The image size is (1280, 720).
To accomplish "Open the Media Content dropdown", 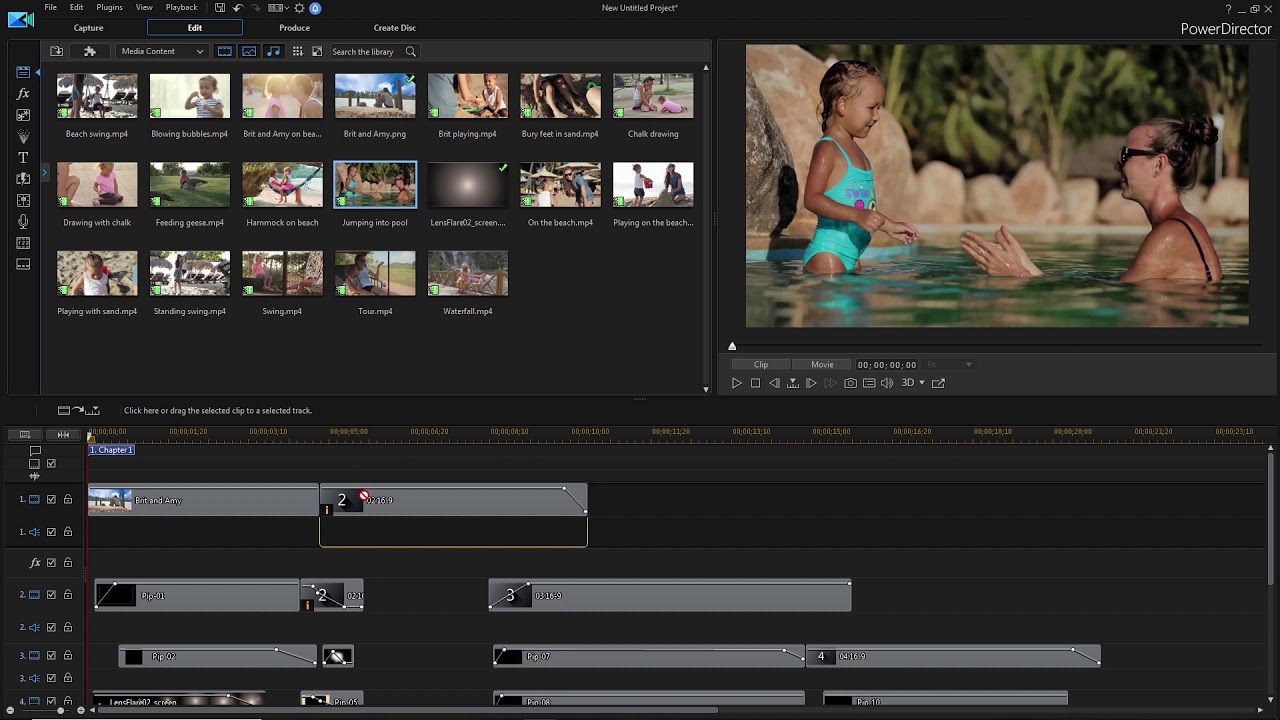I will [x=162, y=51].
